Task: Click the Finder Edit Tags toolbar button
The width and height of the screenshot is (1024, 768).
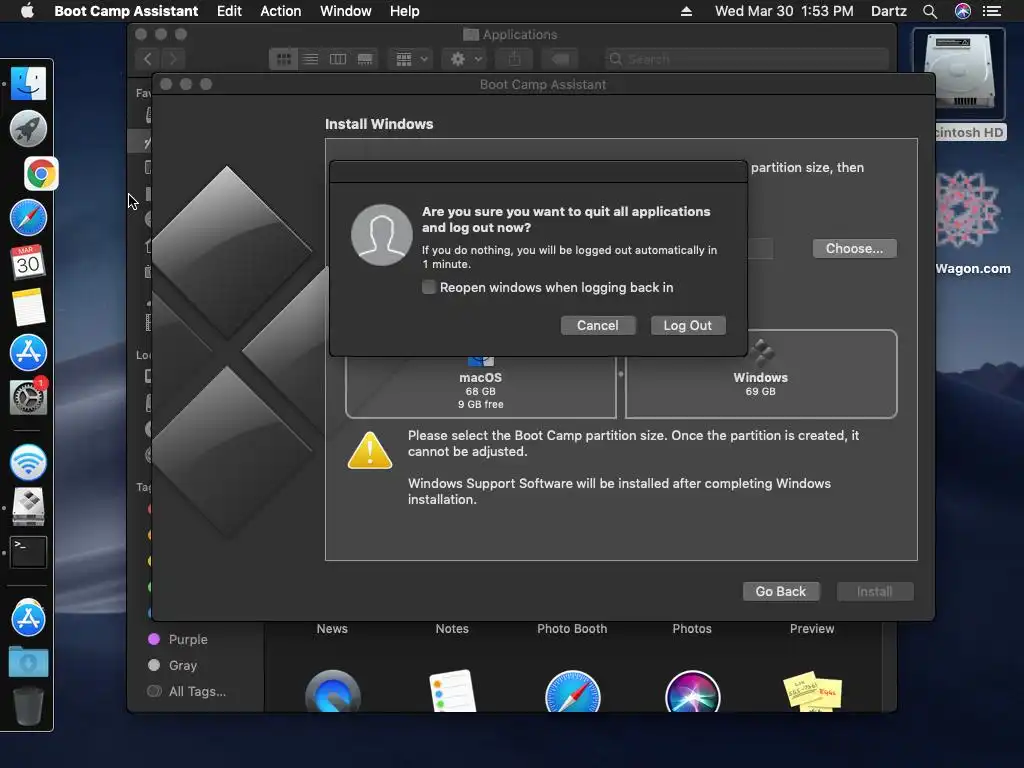Action: [560, 59]
